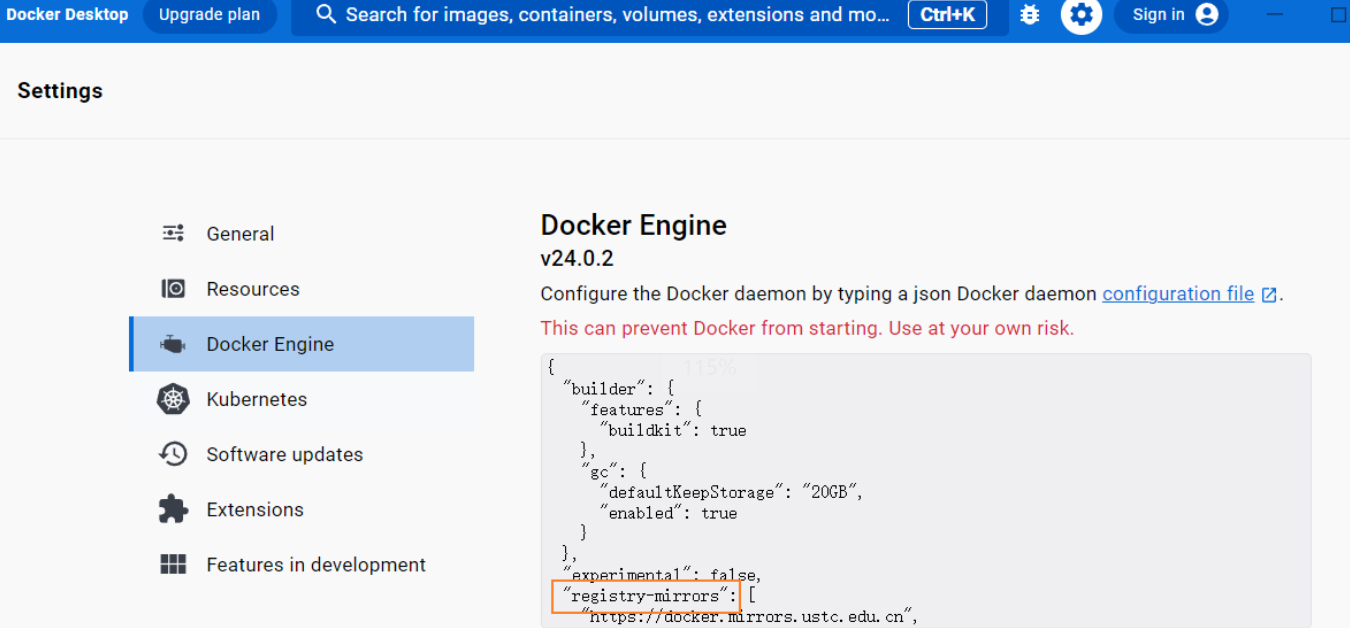This screenshot has height=628, width=1350.
Task: Click the "buildkit": true line
Action: pyautogui.click(x=673, y=430)
